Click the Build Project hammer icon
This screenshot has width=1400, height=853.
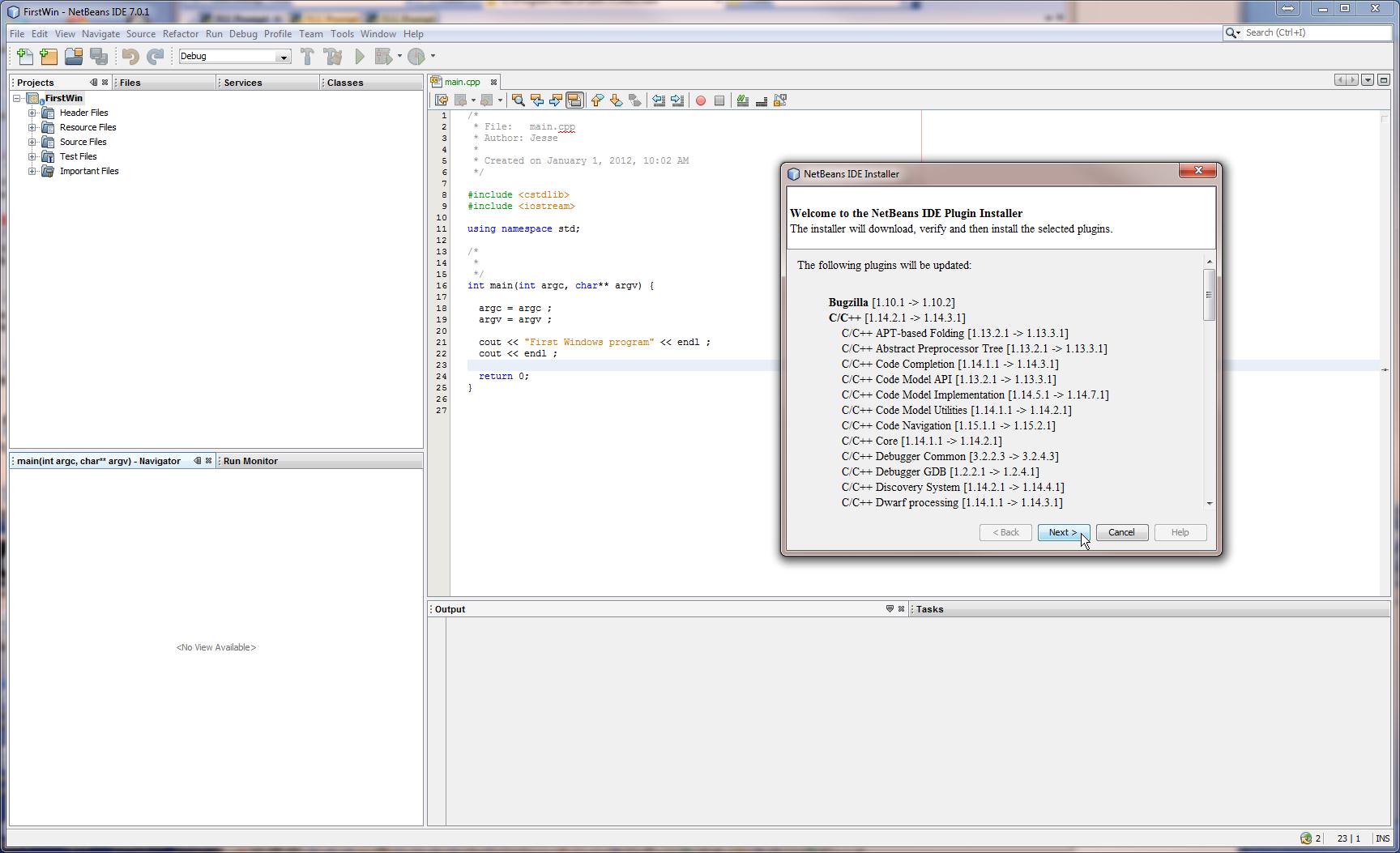click(307, 56)
